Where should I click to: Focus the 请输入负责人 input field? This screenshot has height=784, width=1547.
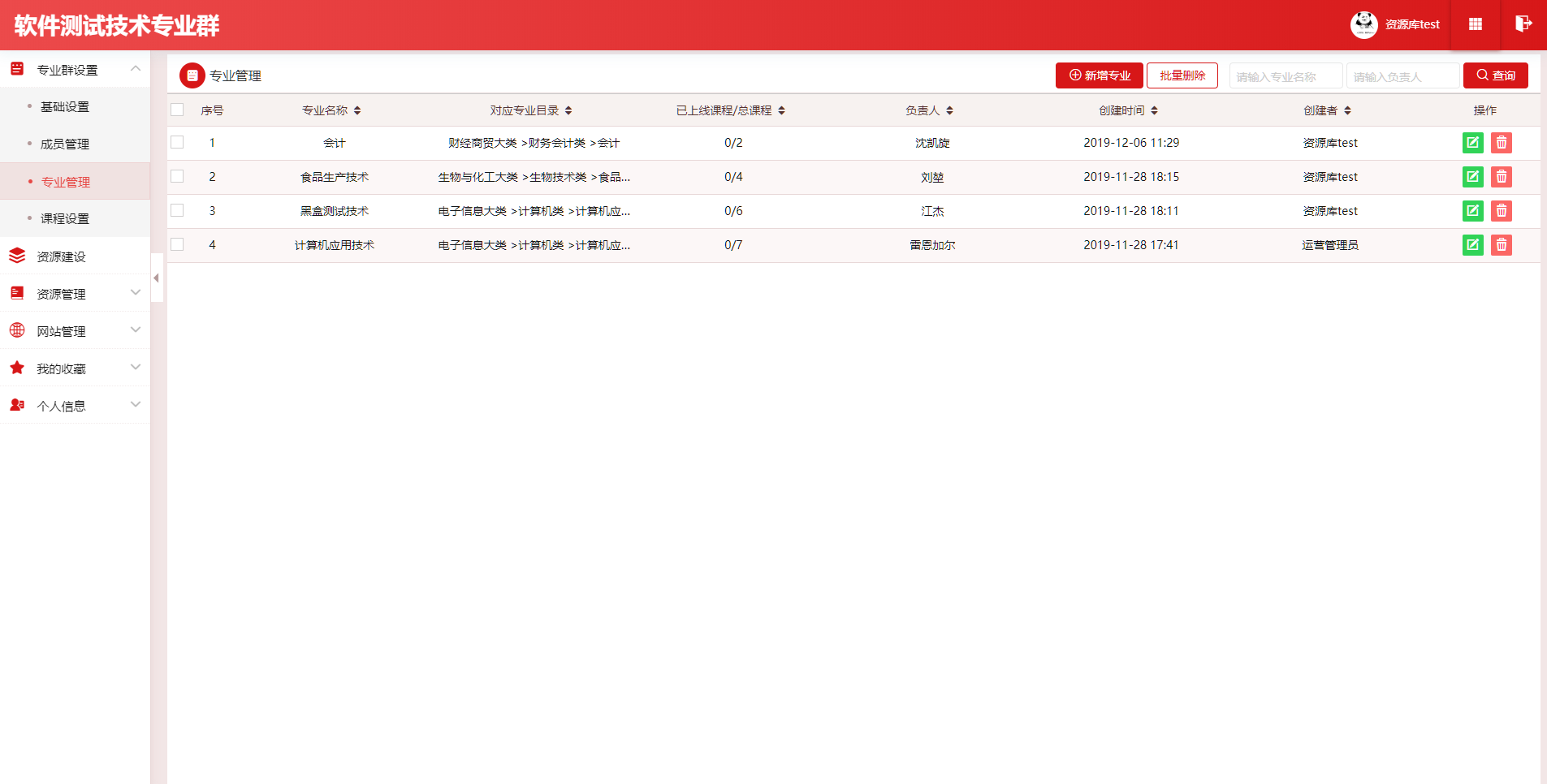coord(1403,75)
